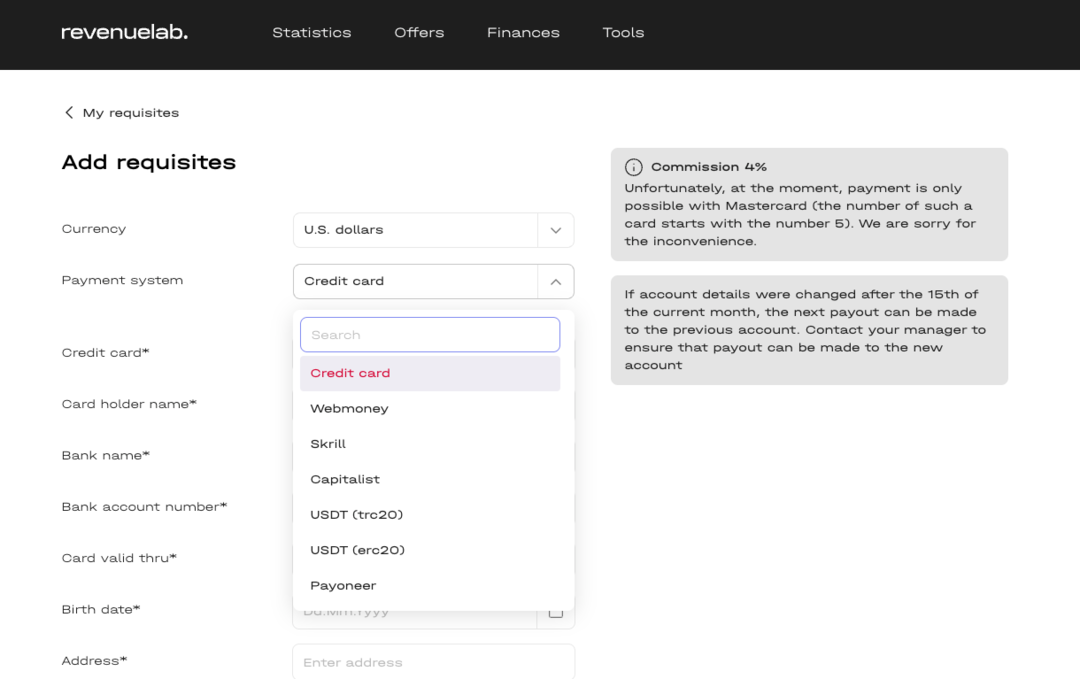Navigate to Tools in the top bar
Image resolution: width=1080 pixels, height=679 pixels.
(x=623, y=33)
